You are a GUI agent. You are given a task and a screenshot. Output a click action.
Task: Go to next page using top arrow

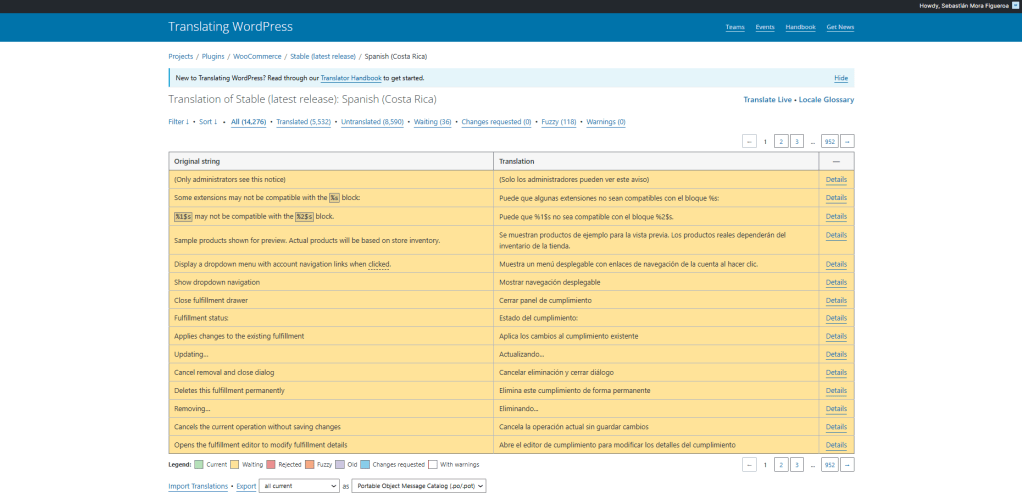847,142
